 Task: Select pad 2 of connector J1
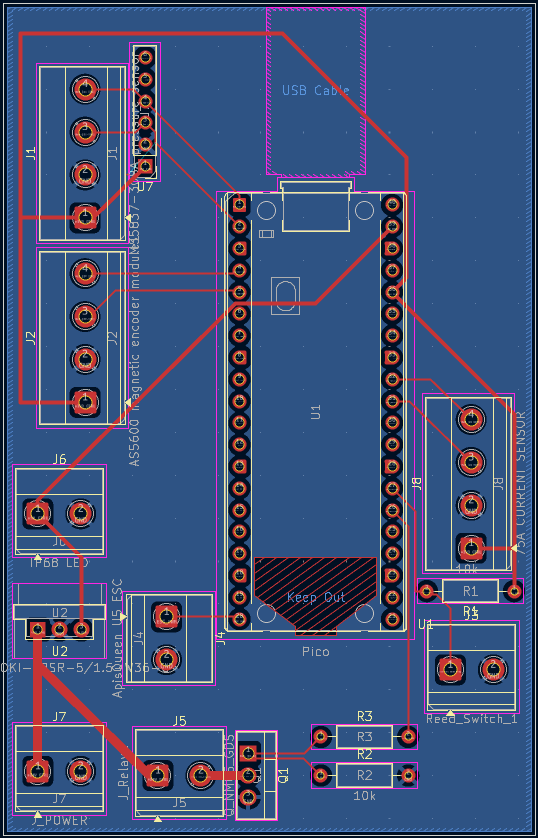pyautogui.click(x=84, y=174)
